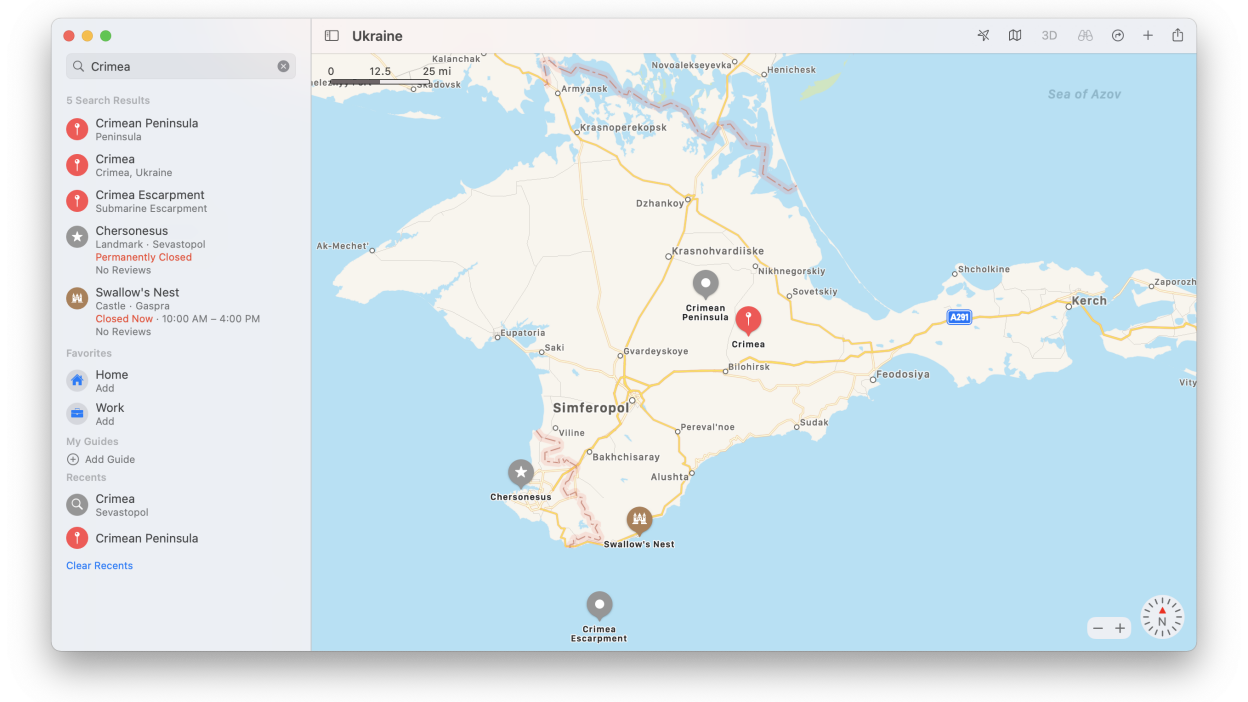
Task: Click Home favorite house icon
Action: pos(77,380)
